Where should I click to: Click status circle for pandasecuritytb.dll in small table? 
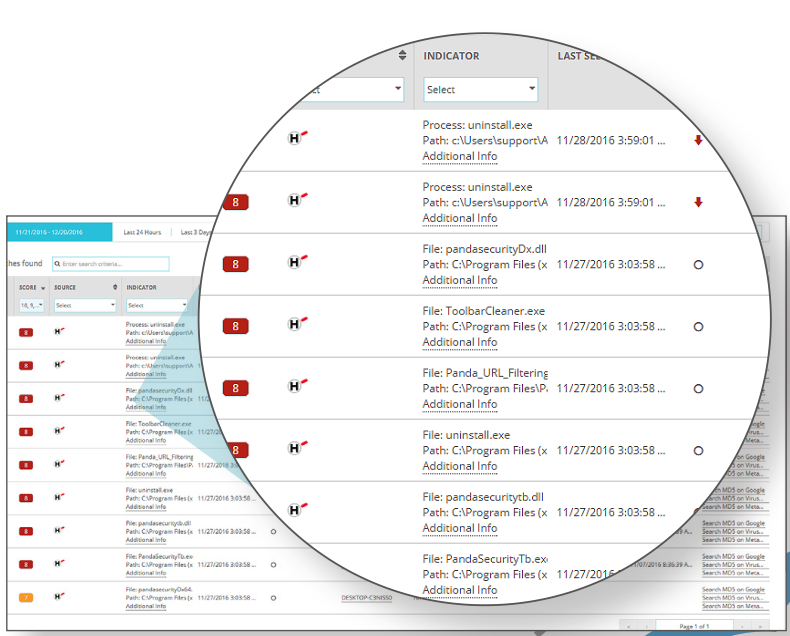coord(274,532)
